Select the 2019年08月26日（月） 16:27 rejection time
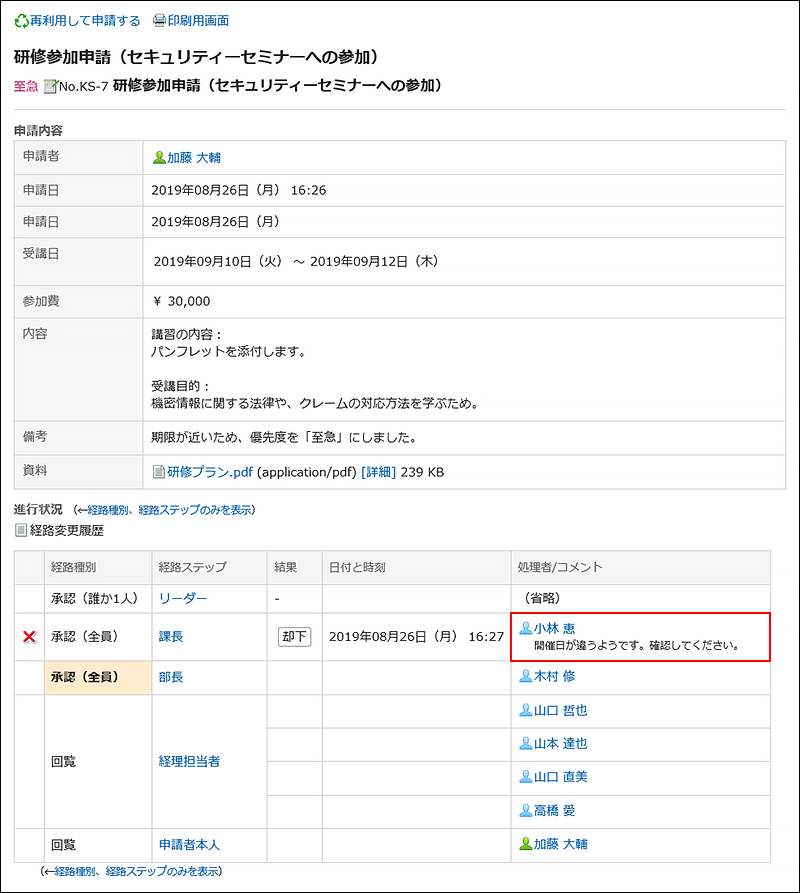800x893 pixels. (416, 637)
